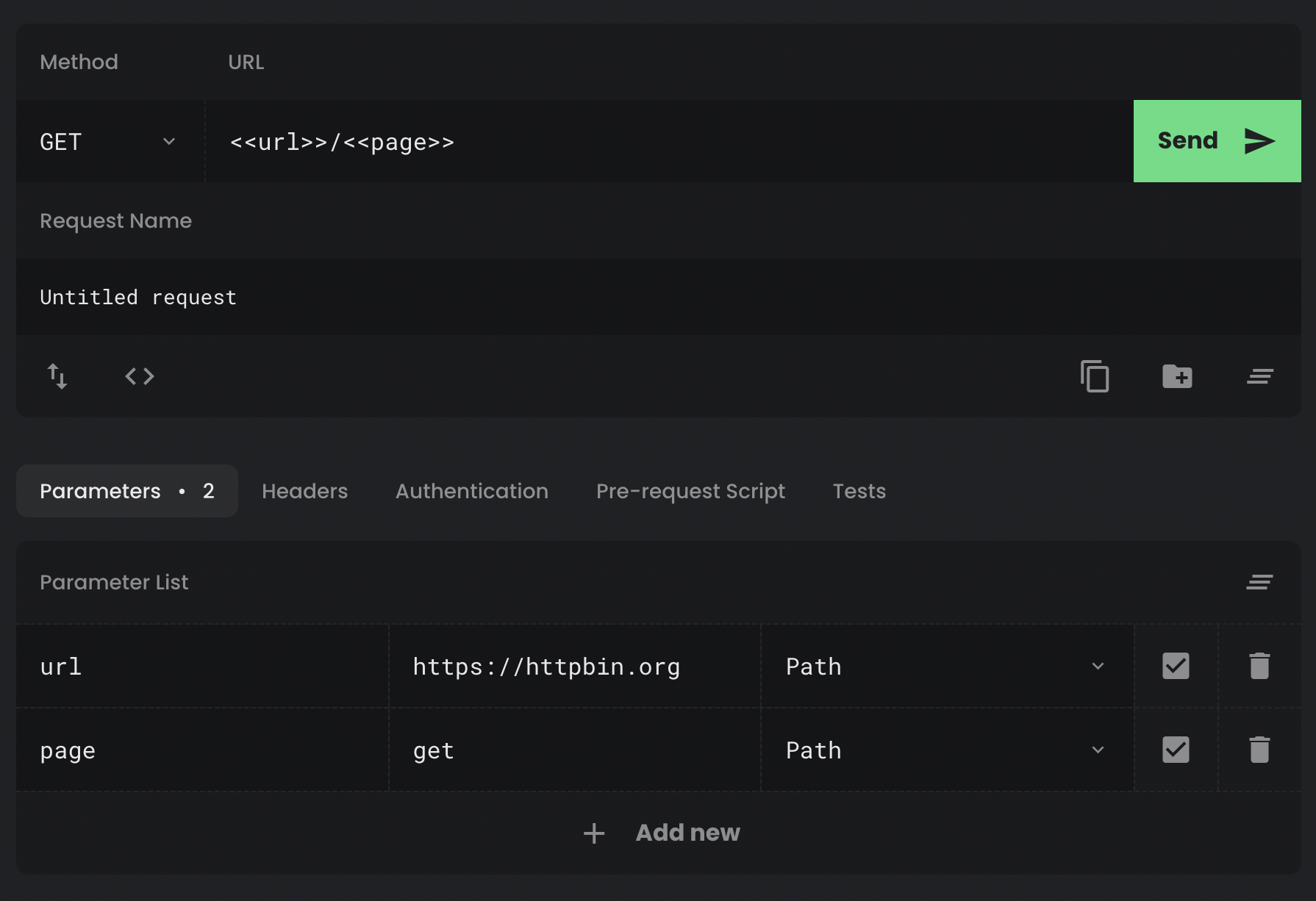Click the swap arrows icon below the request name
This screenshot has height=901, width=1316.
(x=58, y=376)
